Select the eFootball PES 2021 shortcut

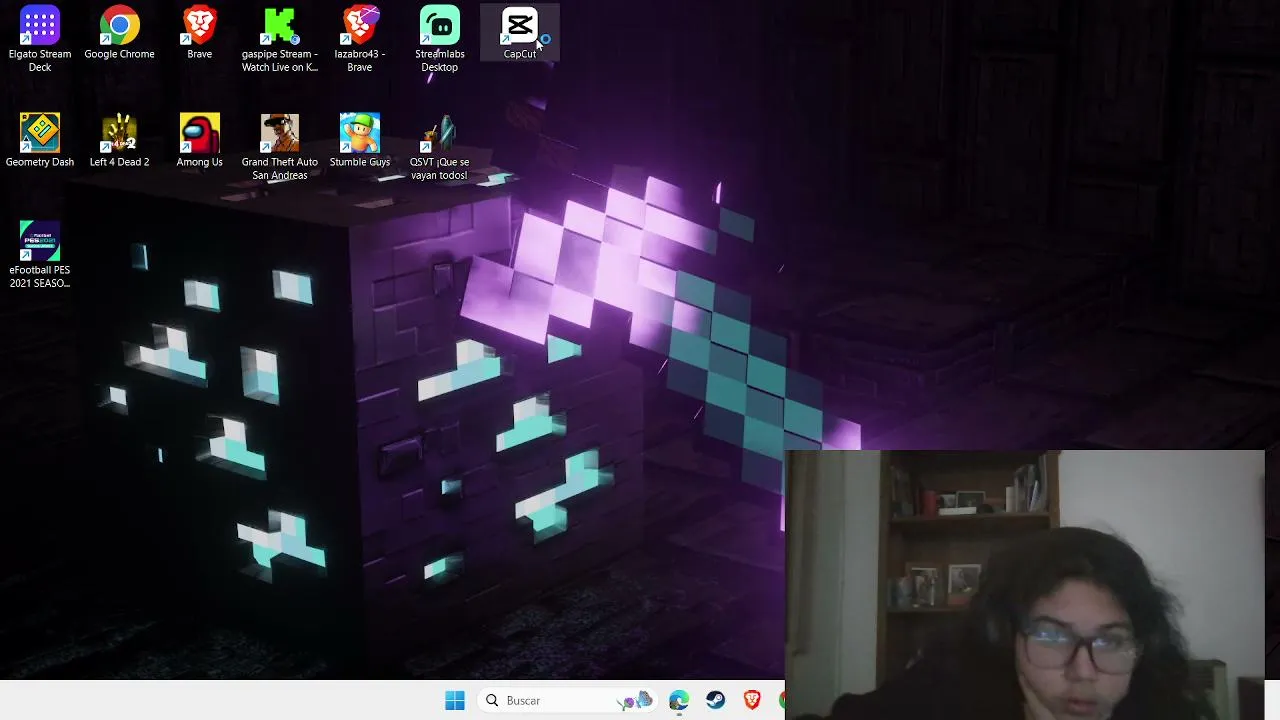pyautogui.click(x=40, y=255)
